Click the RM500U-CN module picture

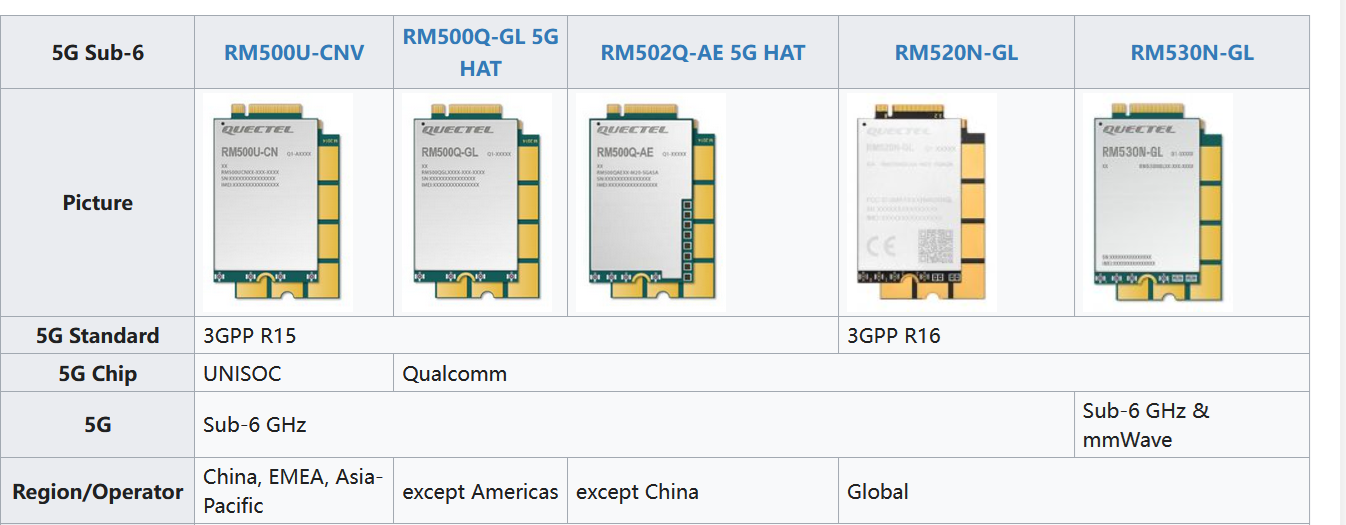pyautogui.click(x=278, y=203)
